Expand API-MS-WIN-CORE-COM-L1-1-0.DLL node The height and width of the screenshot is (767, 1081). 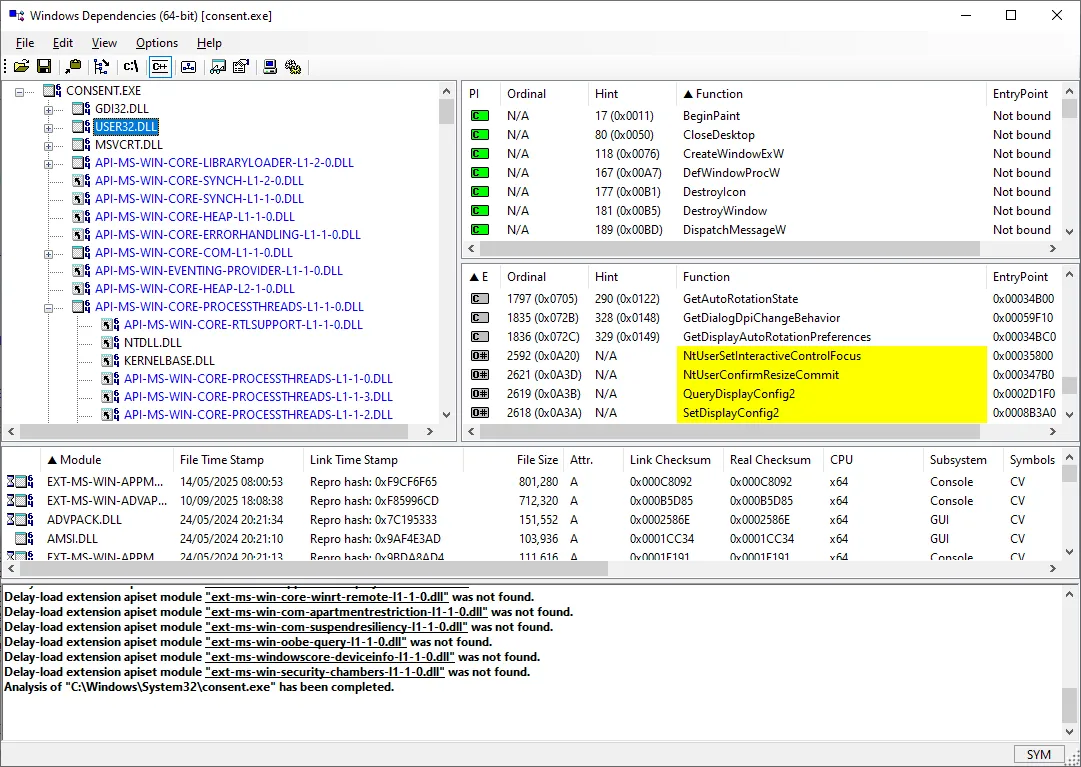coord(48,254)
